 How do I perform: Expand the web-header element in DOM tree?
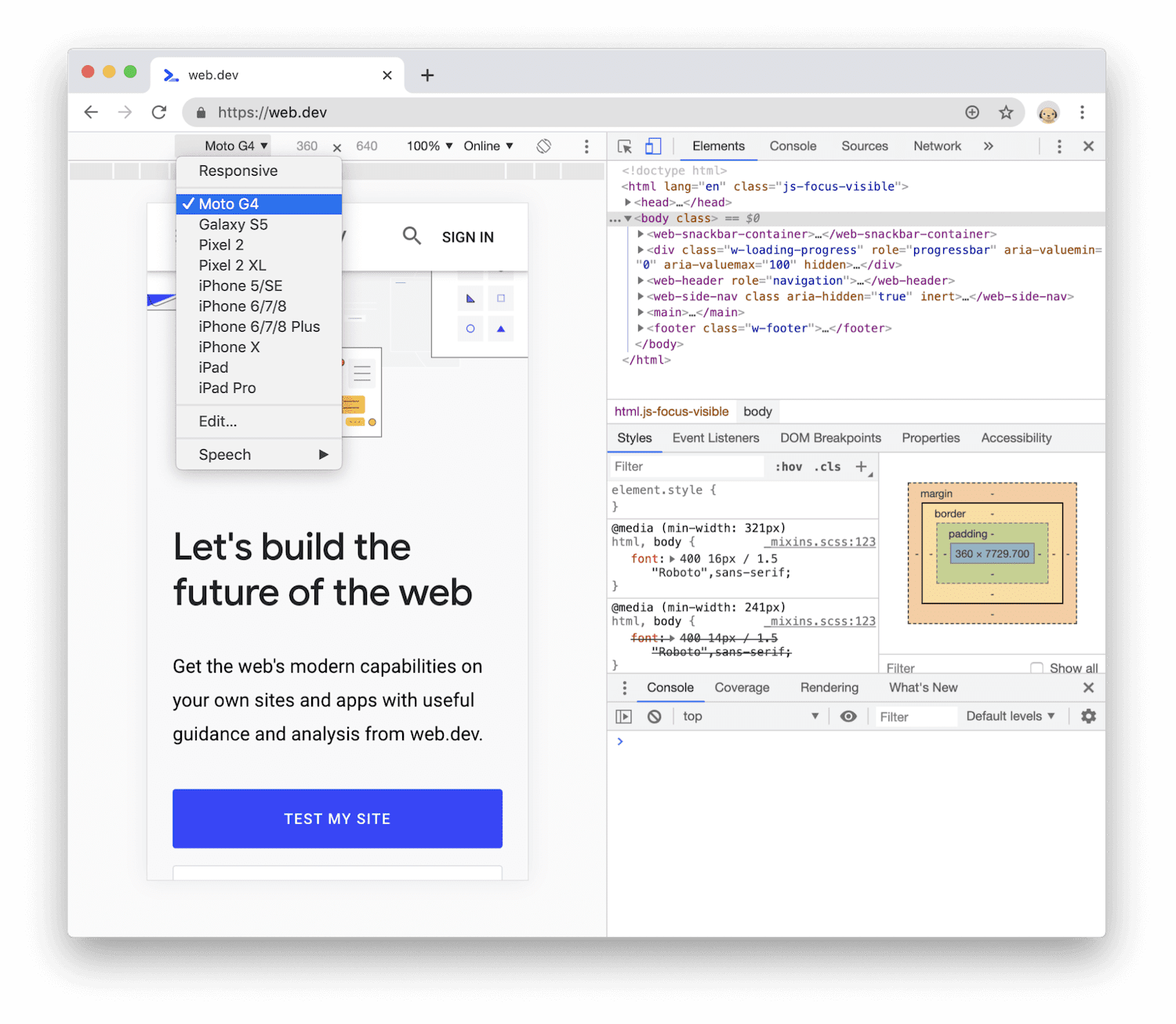click(641, 281)
